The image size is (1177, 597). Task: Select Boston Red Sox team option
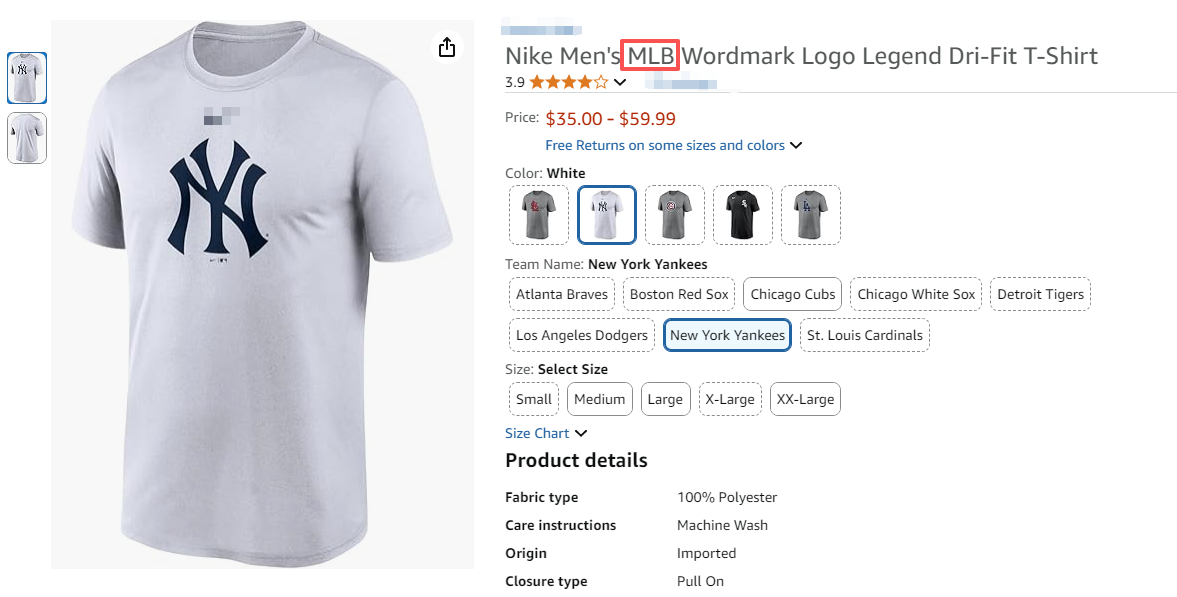pos(679,295)
